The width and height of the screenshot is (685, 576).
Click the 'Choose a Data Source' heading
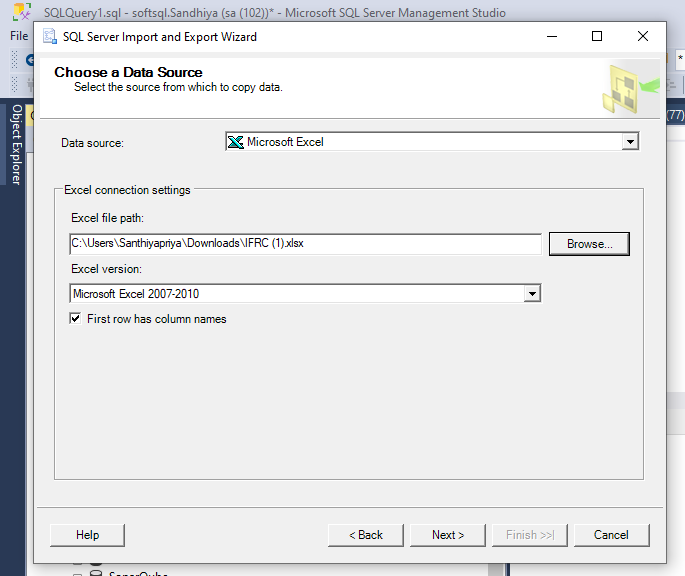(x=128, y=72)
